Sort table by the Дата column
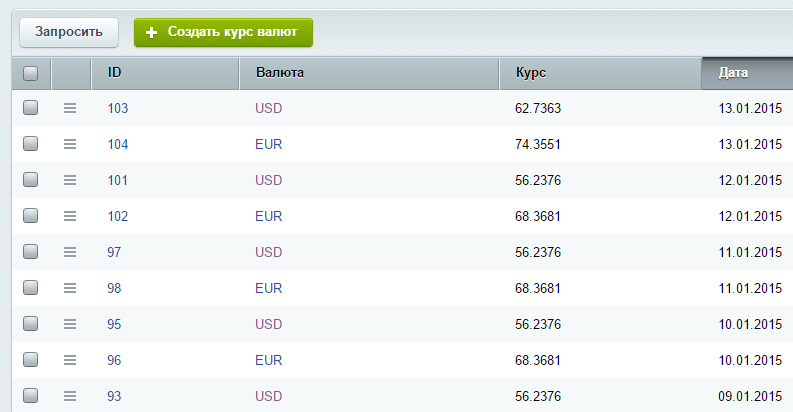 point(746,73)
